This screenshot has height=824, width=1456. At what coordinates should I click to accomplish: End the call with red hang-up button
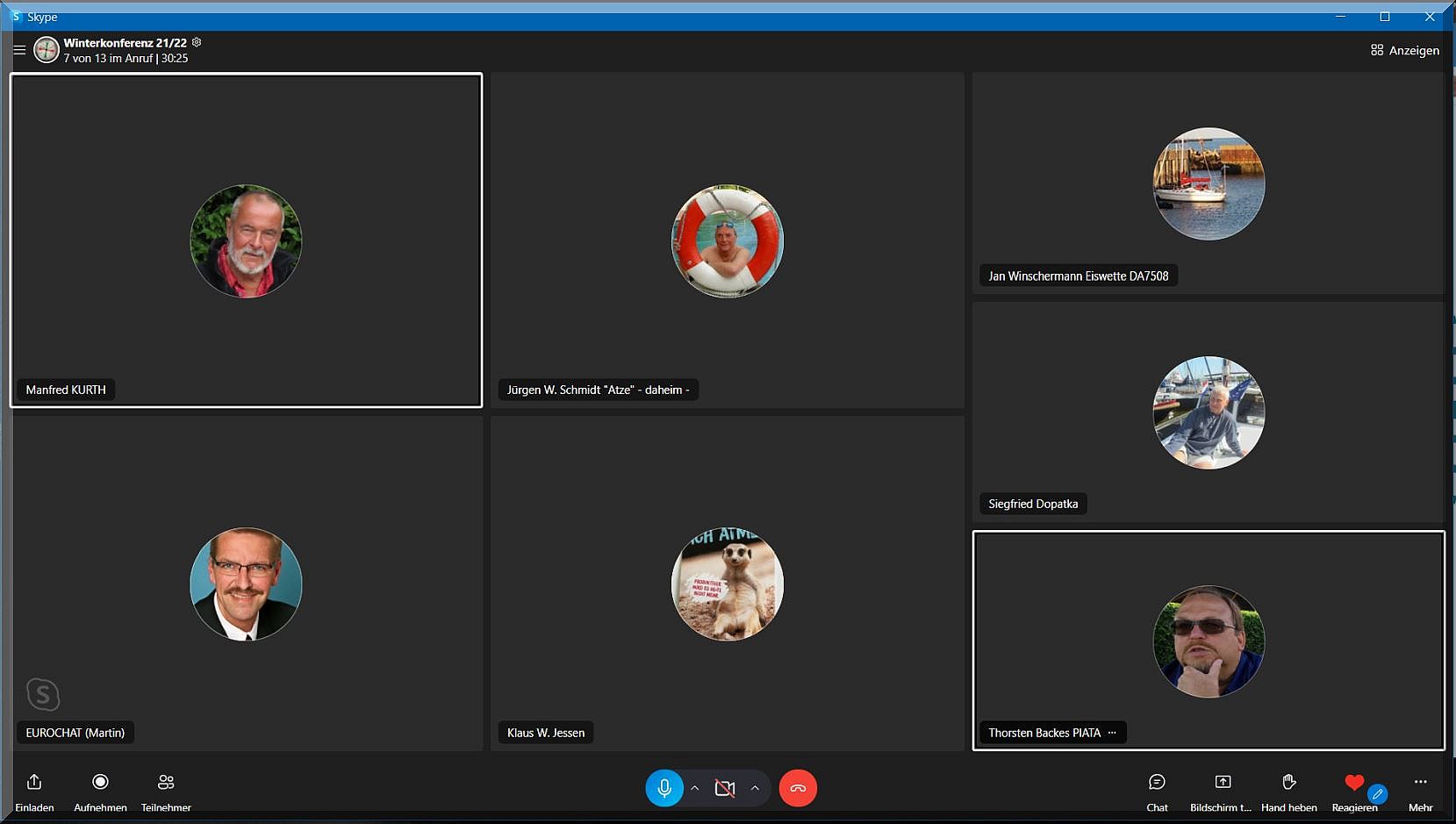798,788
